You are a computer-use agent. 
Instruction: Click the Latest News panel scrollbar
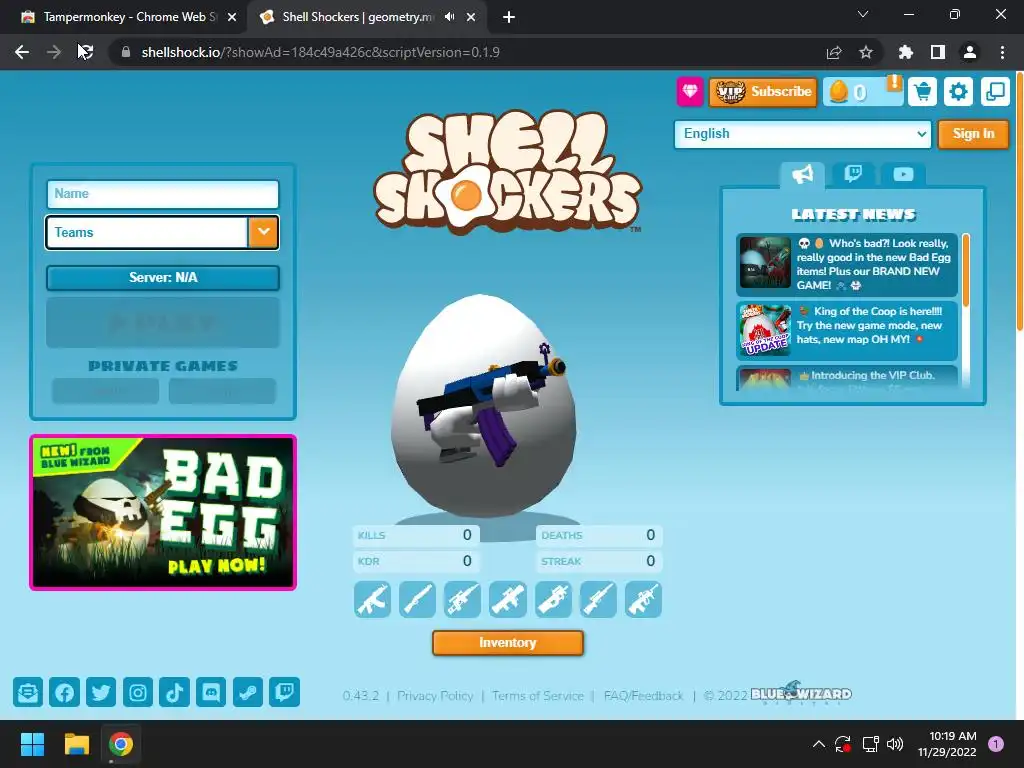coord(966,271)
